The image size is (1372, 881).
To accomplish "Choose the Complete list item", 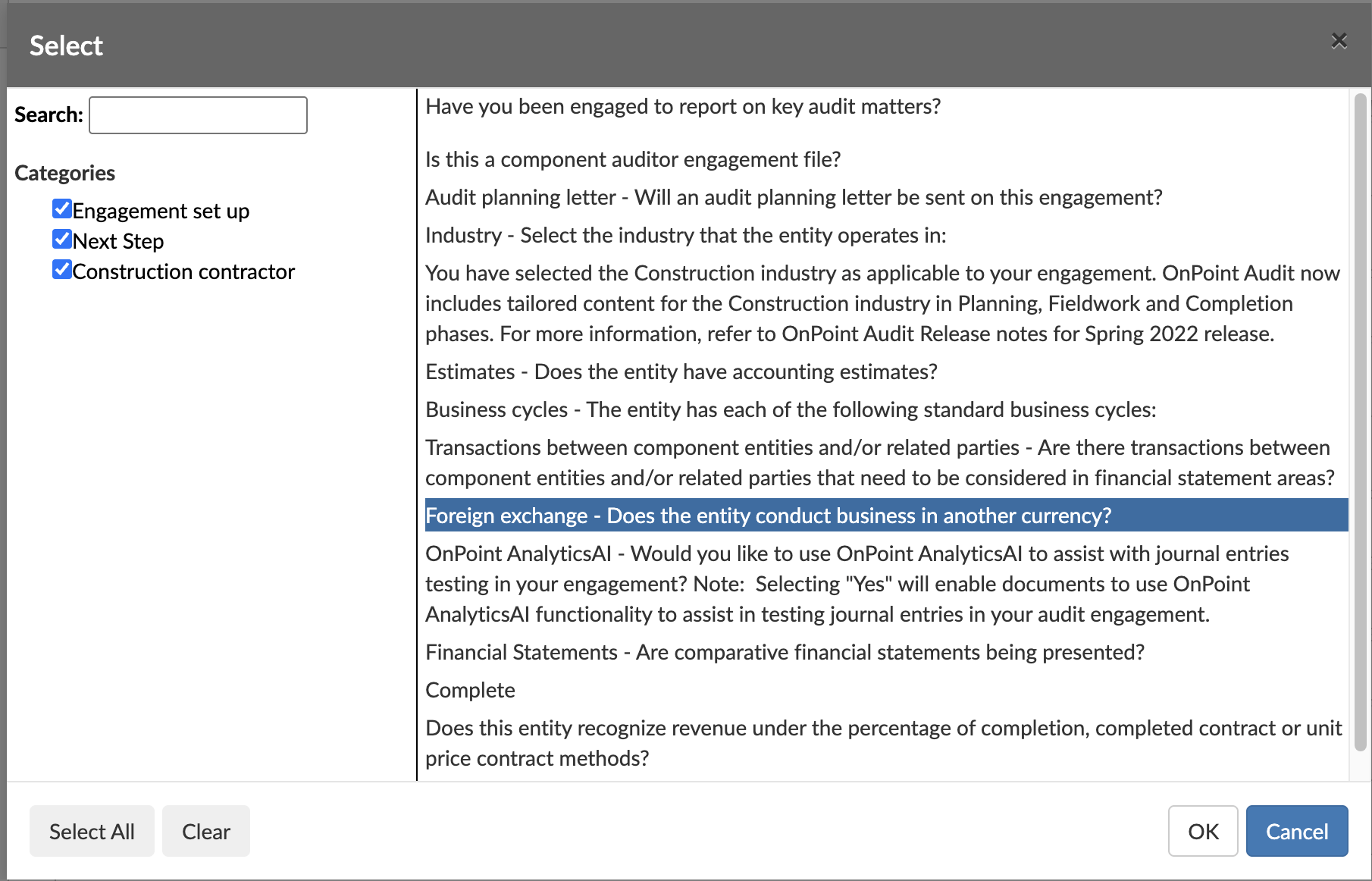I will 886,691.
